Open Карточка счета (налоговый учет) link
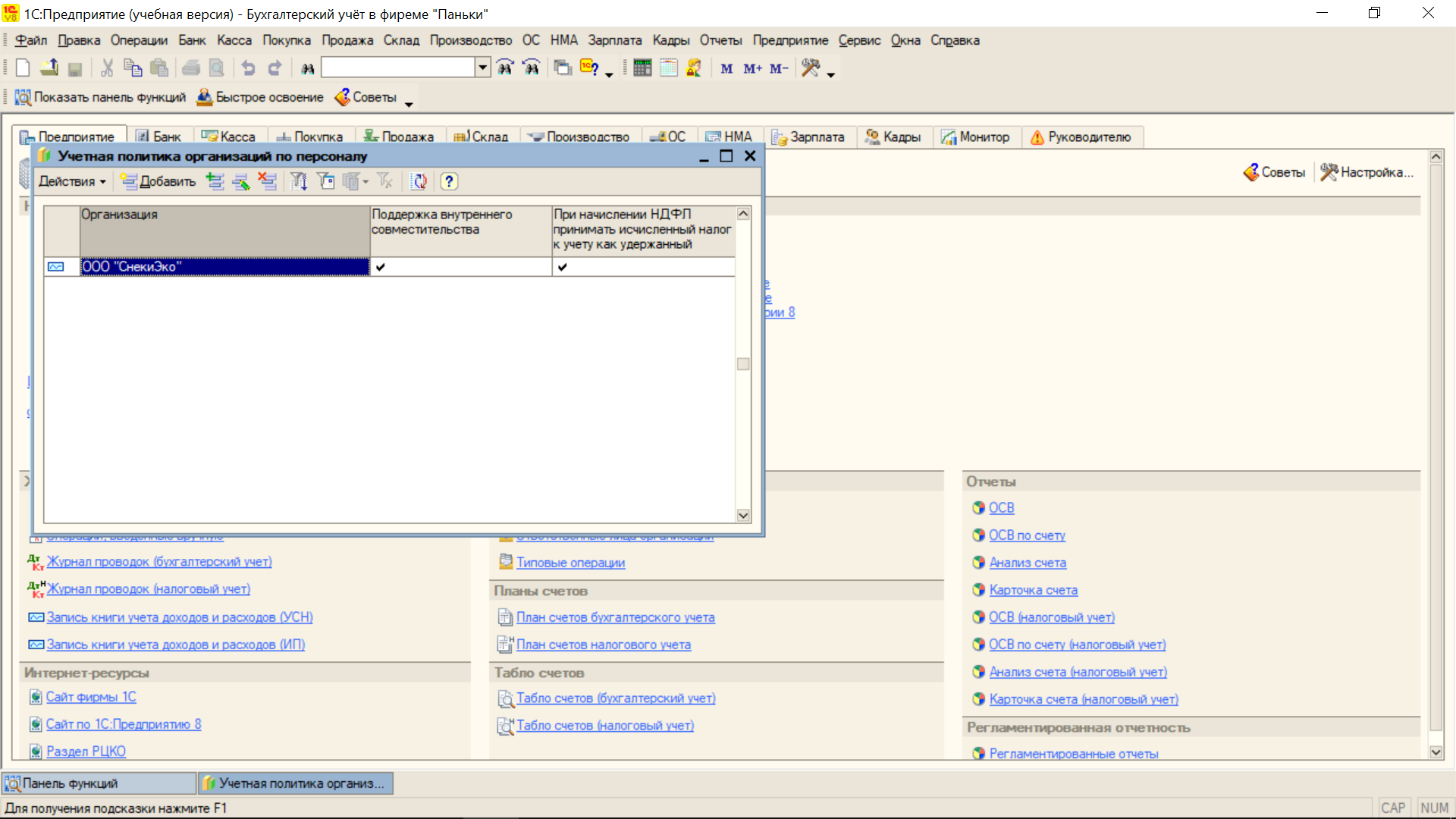The width and height of the screenshot is (1456, 819). pyautogui.click(x=1084, y=699)
